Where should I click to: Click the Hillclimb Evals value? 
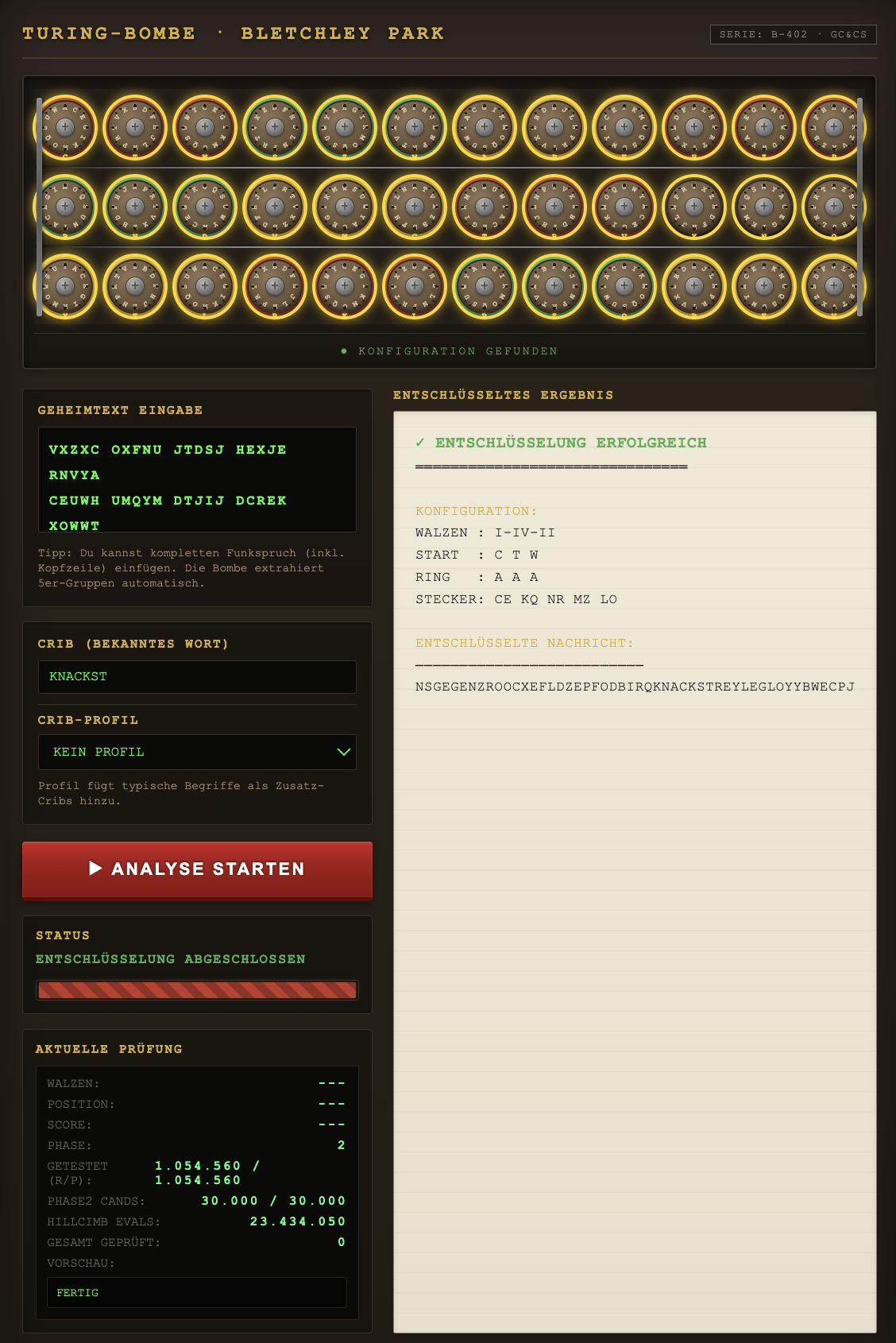(298, 1221)
